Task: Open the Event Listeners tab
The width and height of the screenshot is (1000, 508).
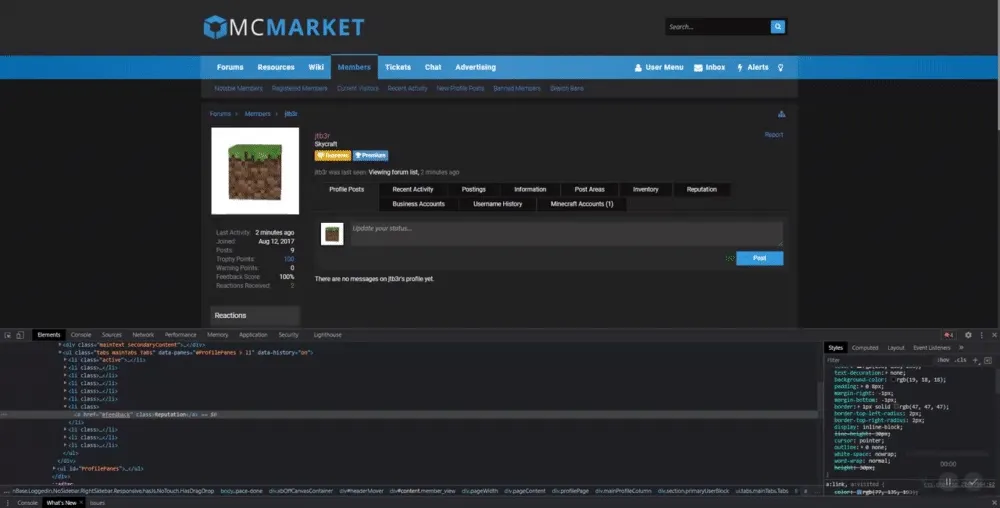Action: point(932,348)
